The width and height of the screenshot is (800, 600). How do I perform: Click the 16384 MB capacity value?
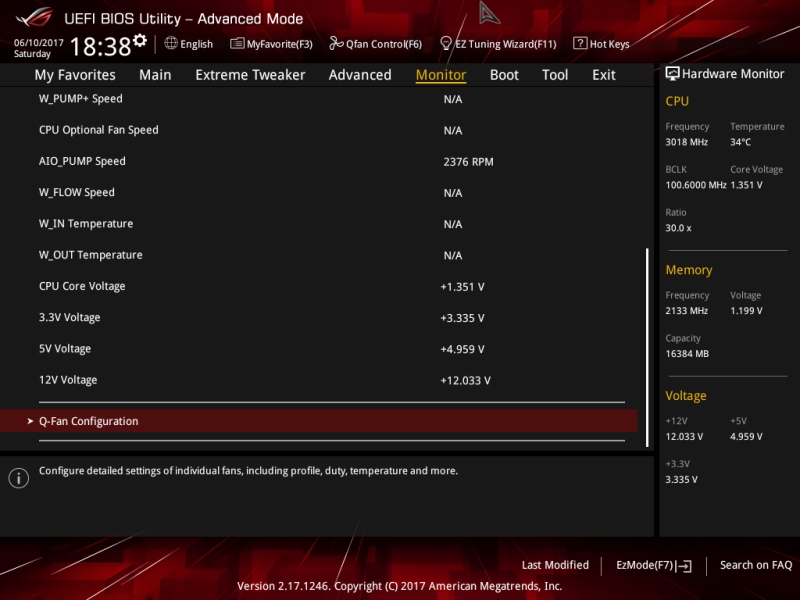(x=687, y=354)
